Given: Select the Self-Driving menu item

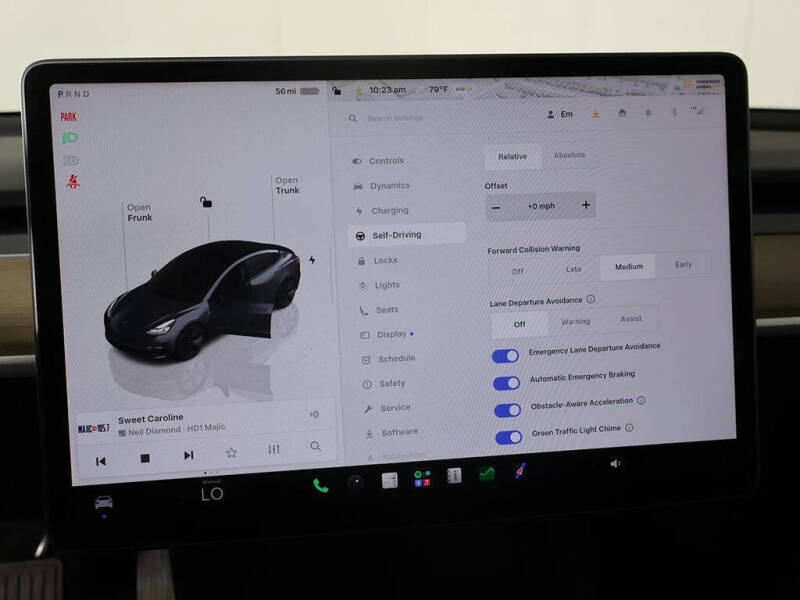Looking at the screenshot, I should [x=407, y=235].
